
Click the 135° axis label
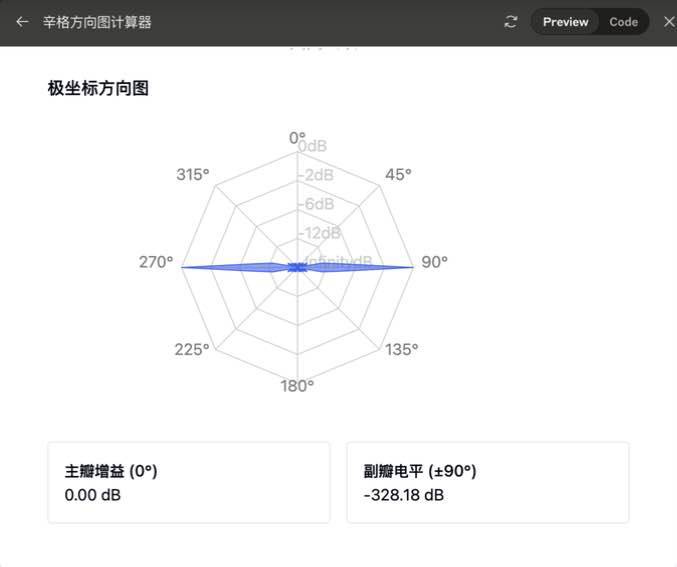(x=401, y=349)
